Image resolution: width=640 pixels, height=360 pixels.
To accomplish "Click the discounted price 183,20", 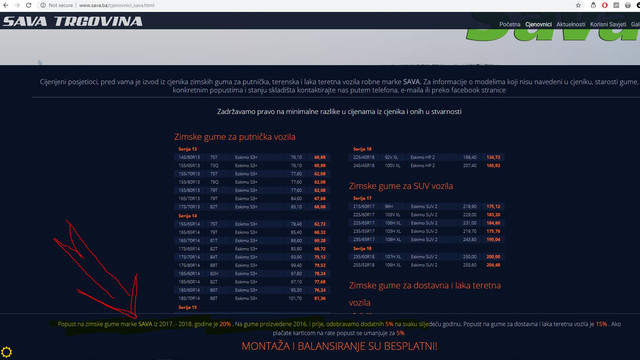I will tap(493, 215).
